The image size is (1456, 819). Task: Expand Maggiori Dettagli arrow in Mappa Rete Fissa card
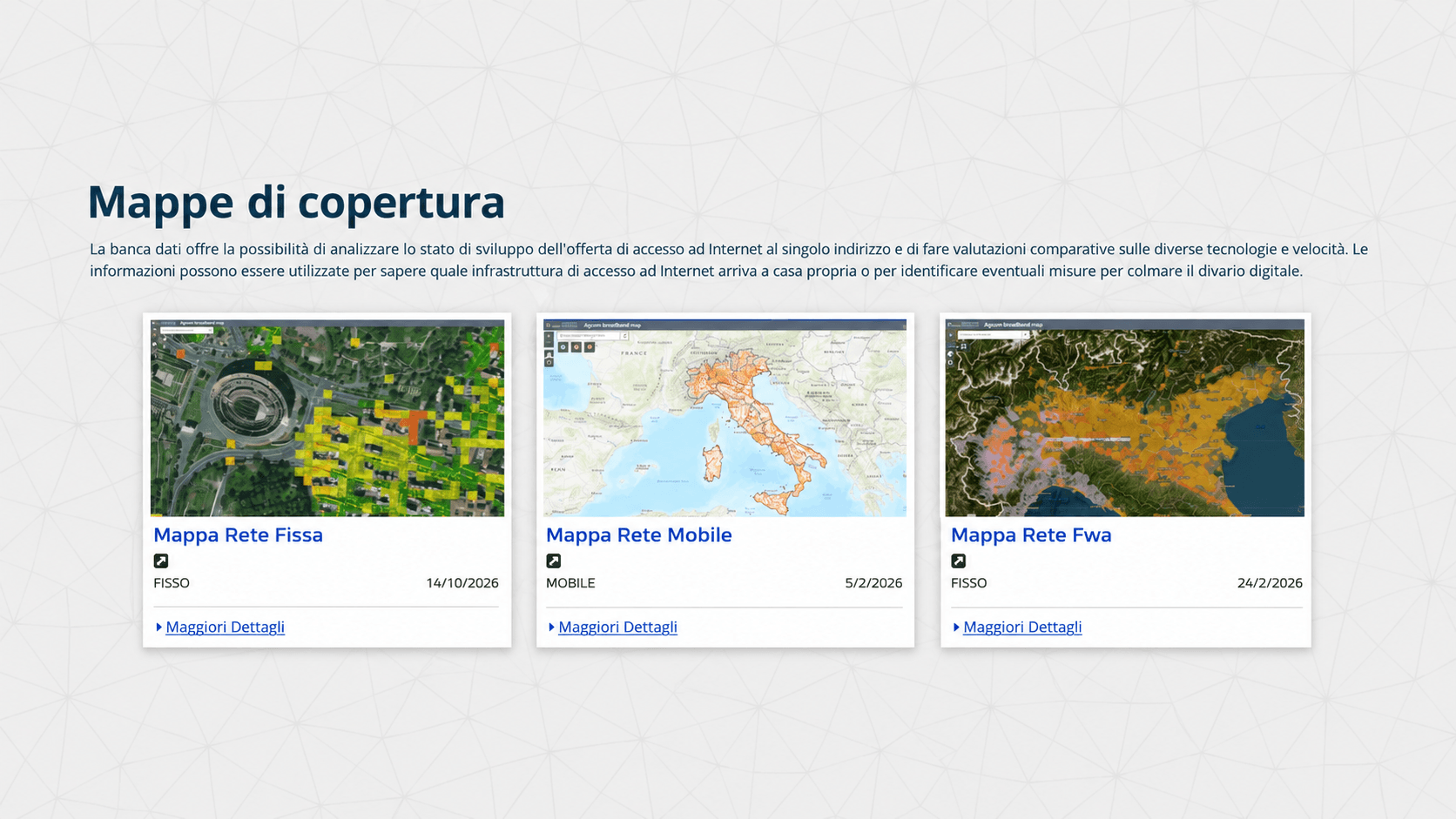click(x=159, y=627)
